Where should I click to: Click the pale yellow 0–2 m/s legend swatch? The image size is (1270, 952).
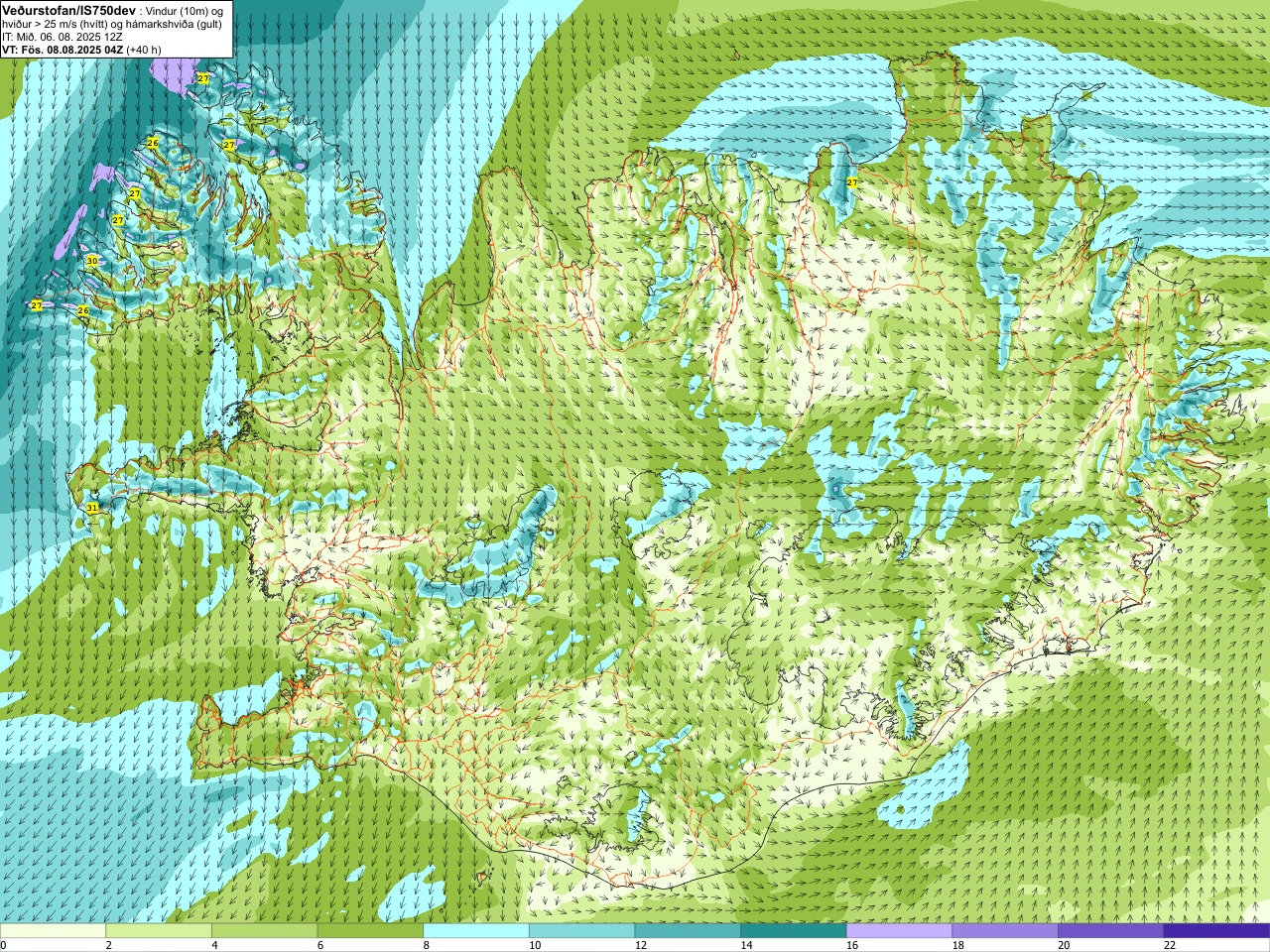pyautogui.click(x=53, y=931)
